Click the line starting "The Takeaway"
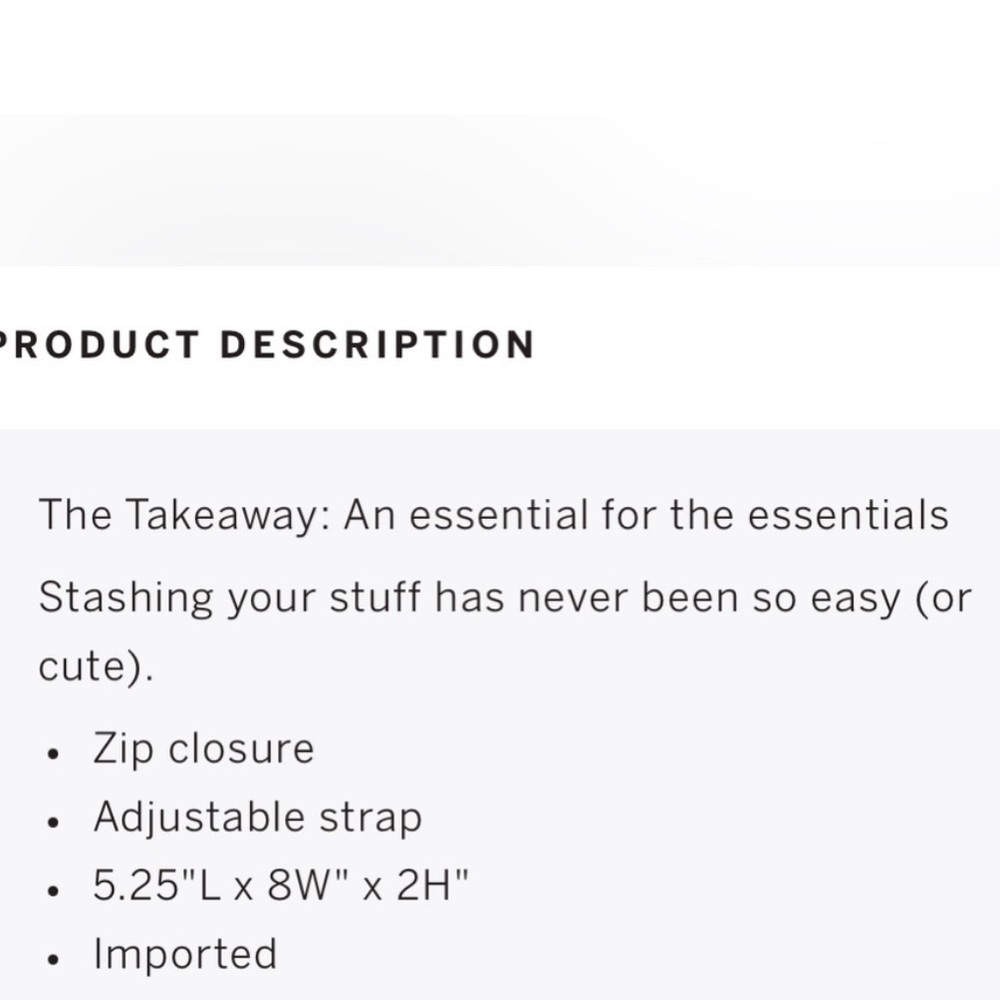Viewport: 1000px width, 1000px height. click(x=492, y=516)
